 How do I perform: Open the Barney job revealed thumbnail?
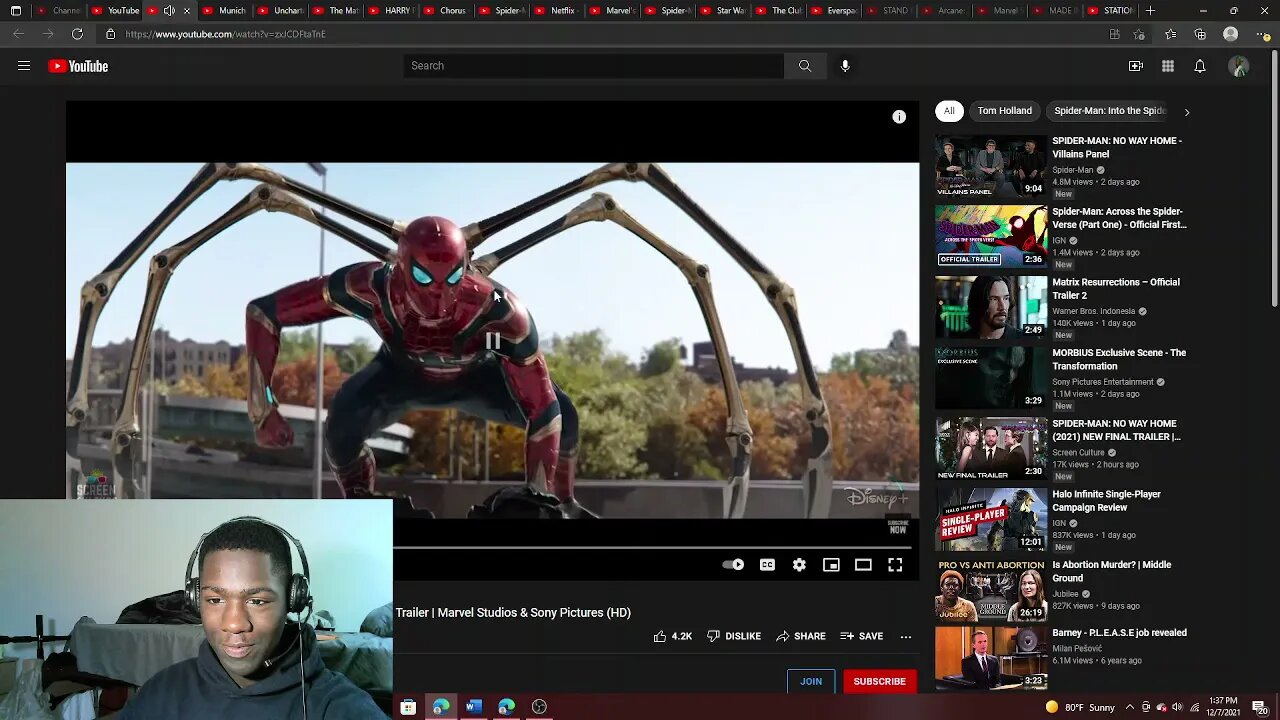coord(991,660)
